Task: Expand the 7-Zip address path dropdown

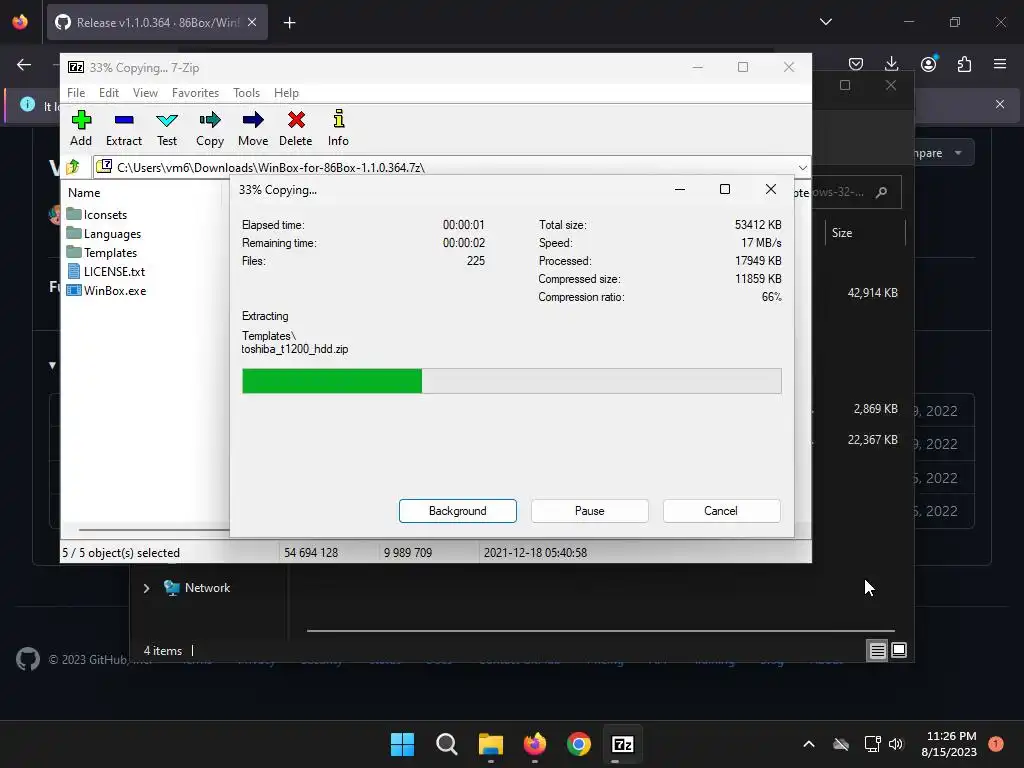Action: [803, 167]
